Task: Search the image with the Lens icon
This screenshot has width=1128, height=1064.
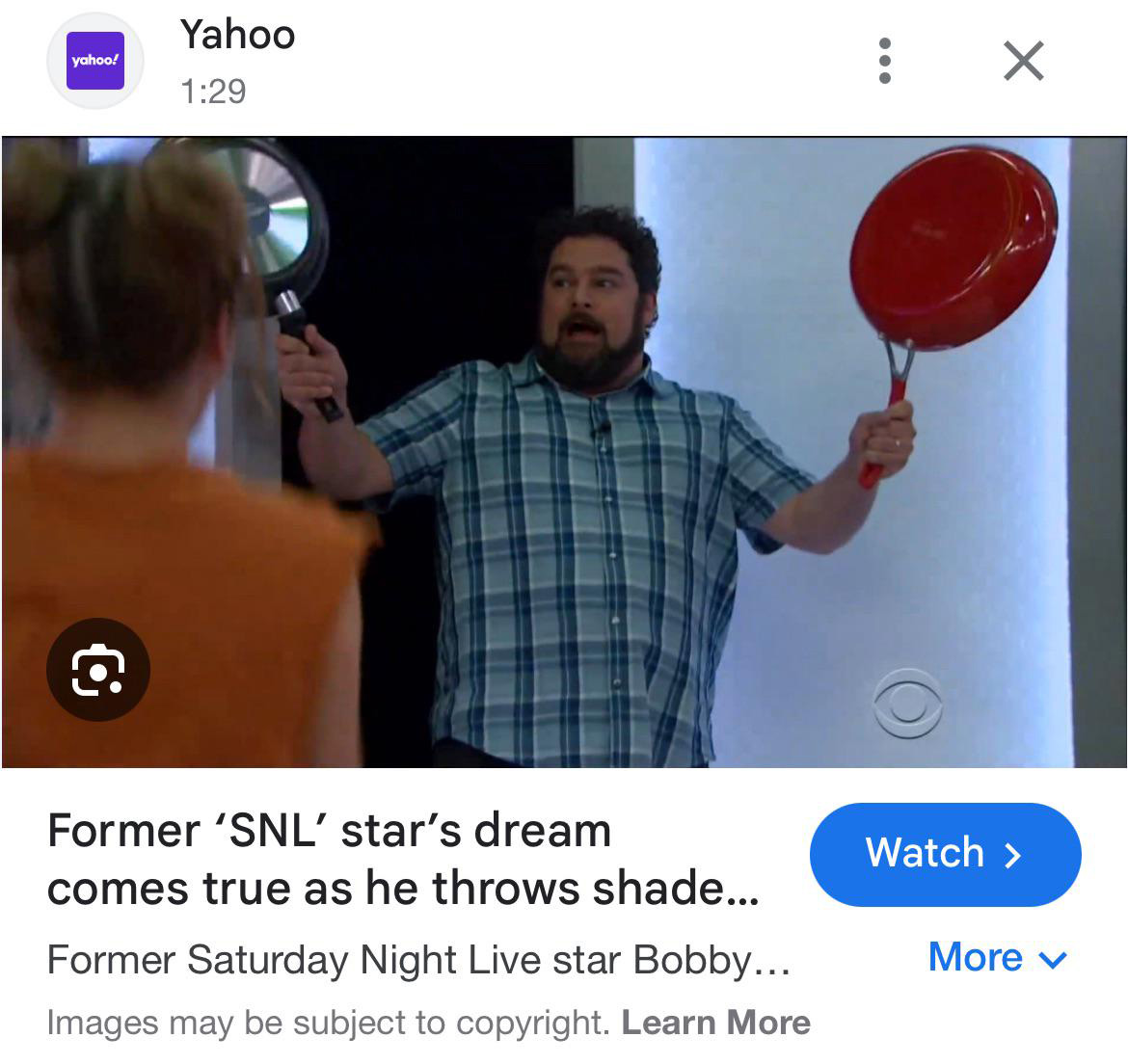Action: tap(97, 669)
